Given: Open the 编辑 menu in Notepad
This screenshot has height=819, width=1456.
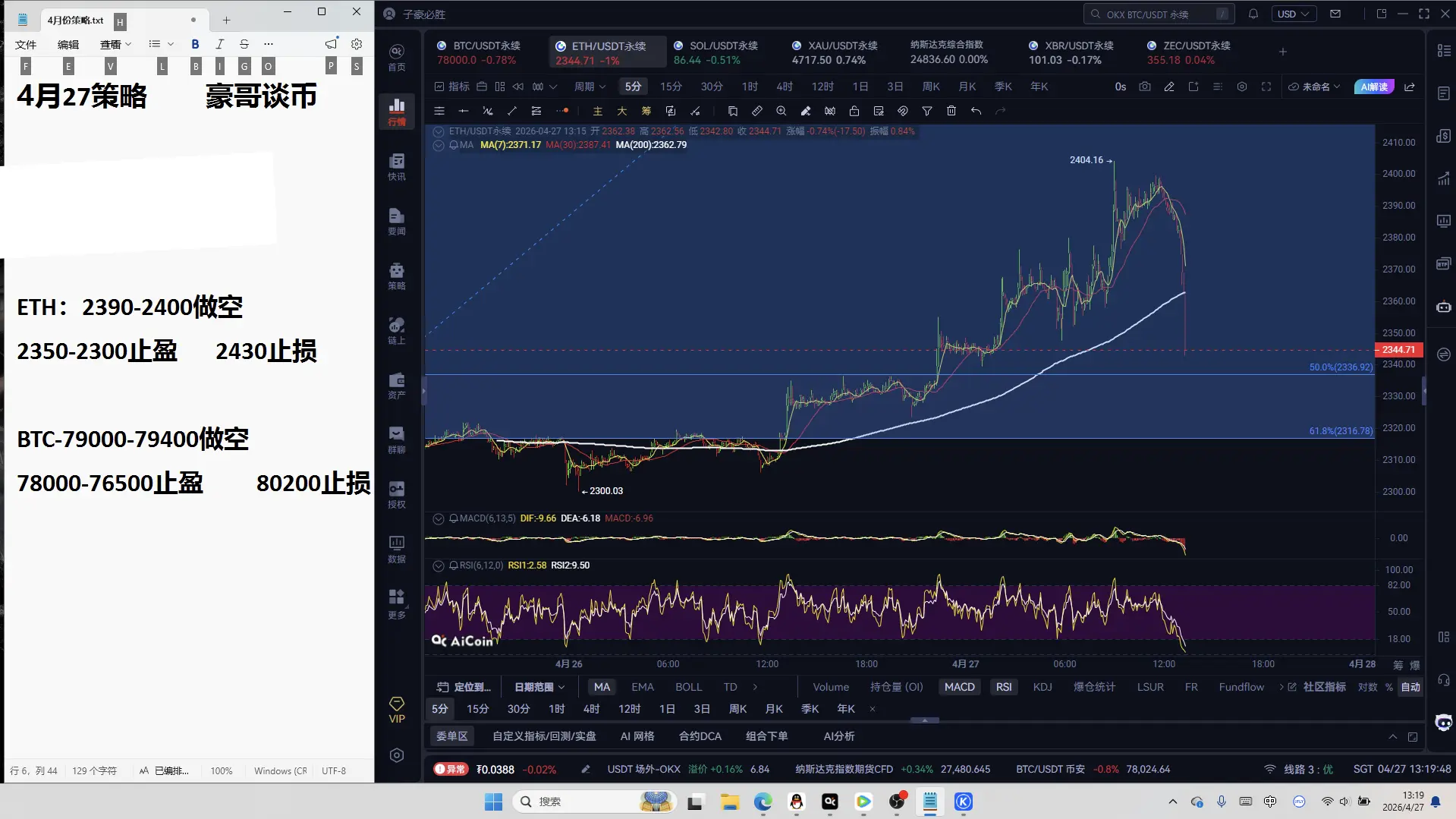Looking at the screenshot, I should pos(68,44).
